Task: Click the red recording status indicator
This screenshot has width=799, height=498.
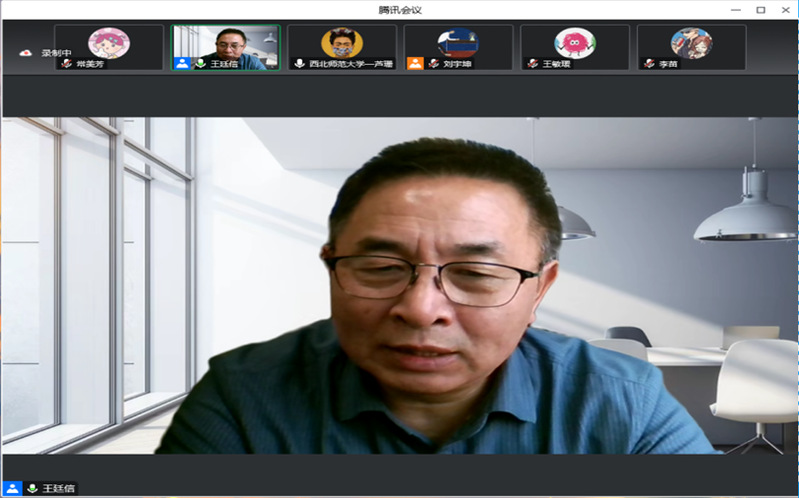Action: click(x=26, y=53)
